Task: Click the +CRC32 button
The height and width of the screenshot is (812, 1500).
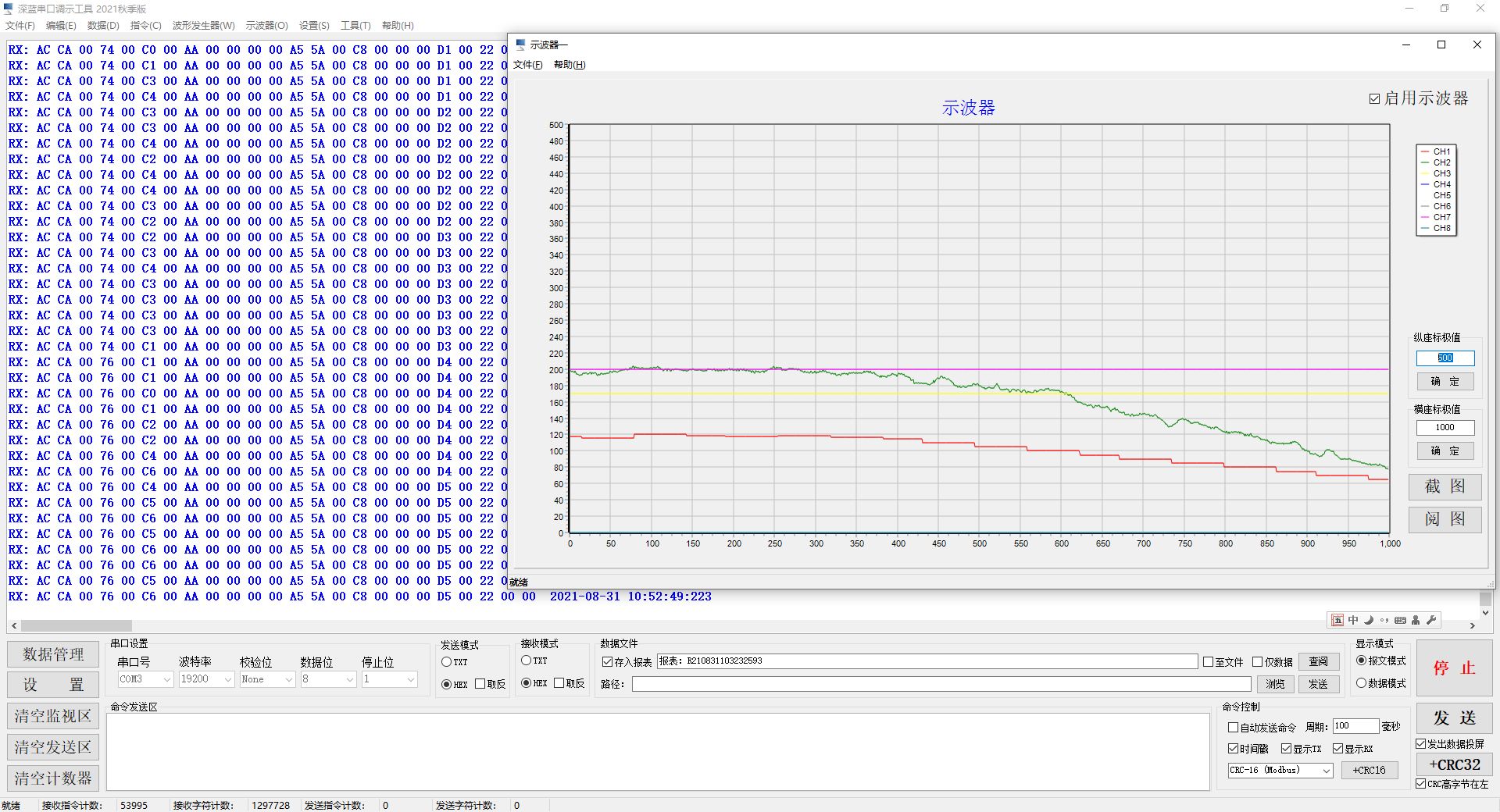Action: click(1454, 764)
